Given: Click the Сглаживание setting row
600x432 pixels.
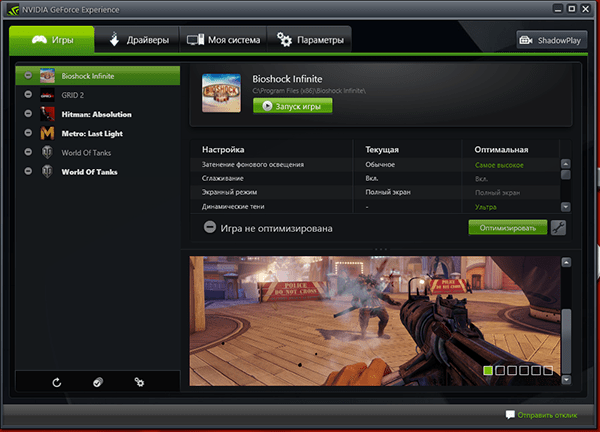Looking at the screenshot, I should [375, 178].
